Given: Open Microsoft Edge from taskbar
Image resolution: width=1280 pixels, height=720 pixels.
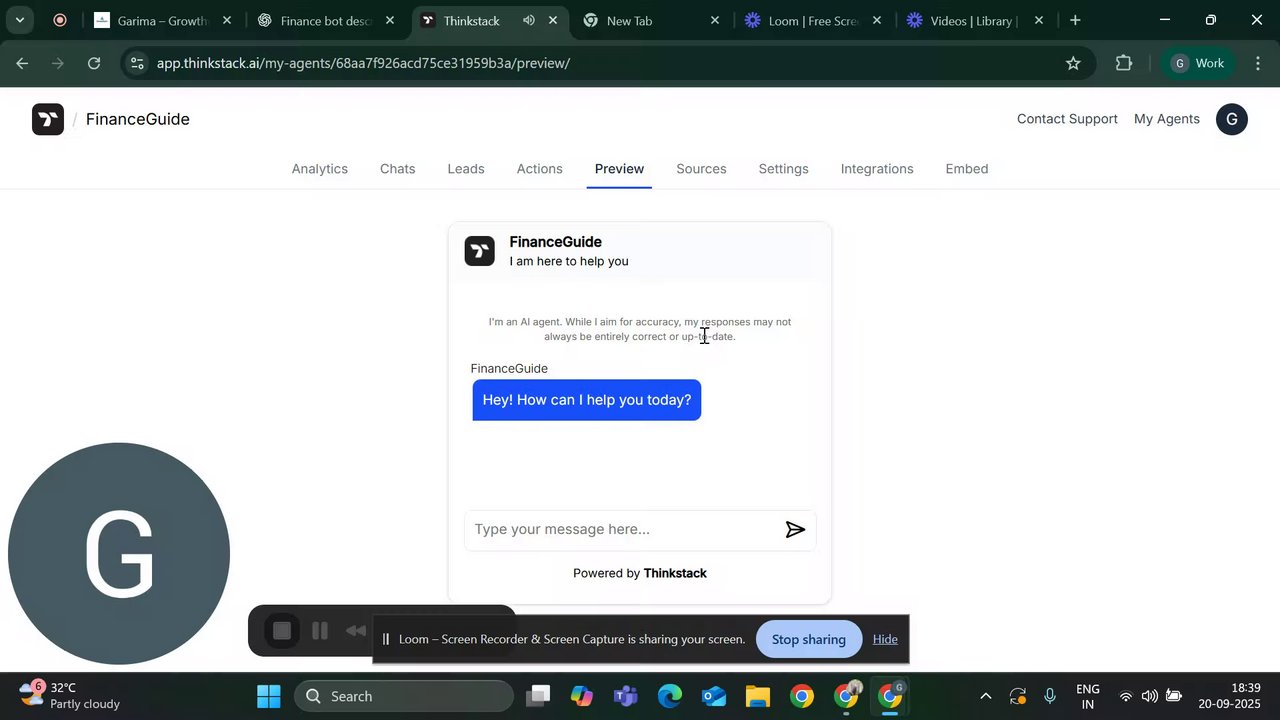Looking at the screenshot, I should (670, 696).
